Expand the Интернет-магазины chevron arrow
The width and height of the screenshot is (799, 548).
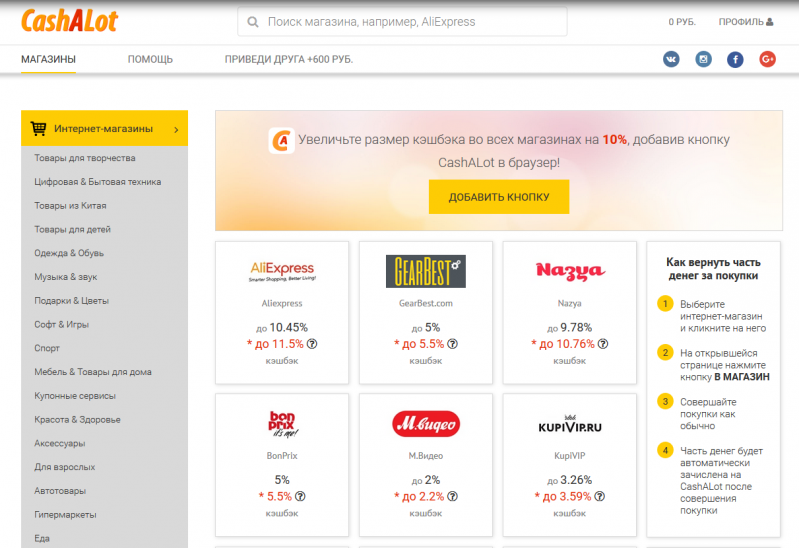[x=176, y=129]
